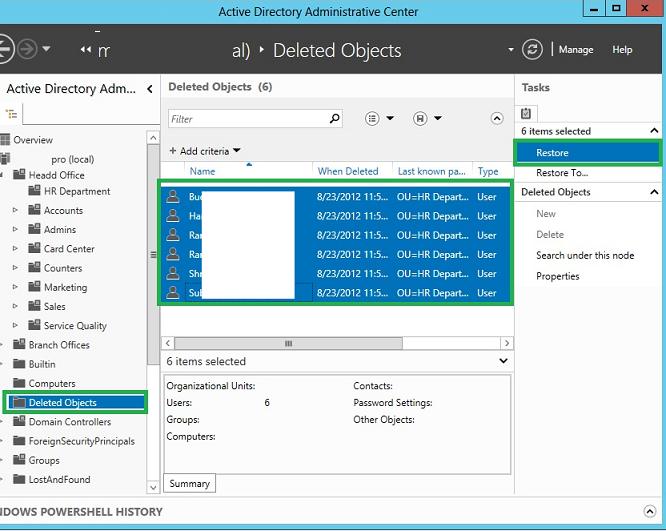The image size is (666, 531).
Task: Collapse Deleted Objects task section
Action: pos(654,192)
